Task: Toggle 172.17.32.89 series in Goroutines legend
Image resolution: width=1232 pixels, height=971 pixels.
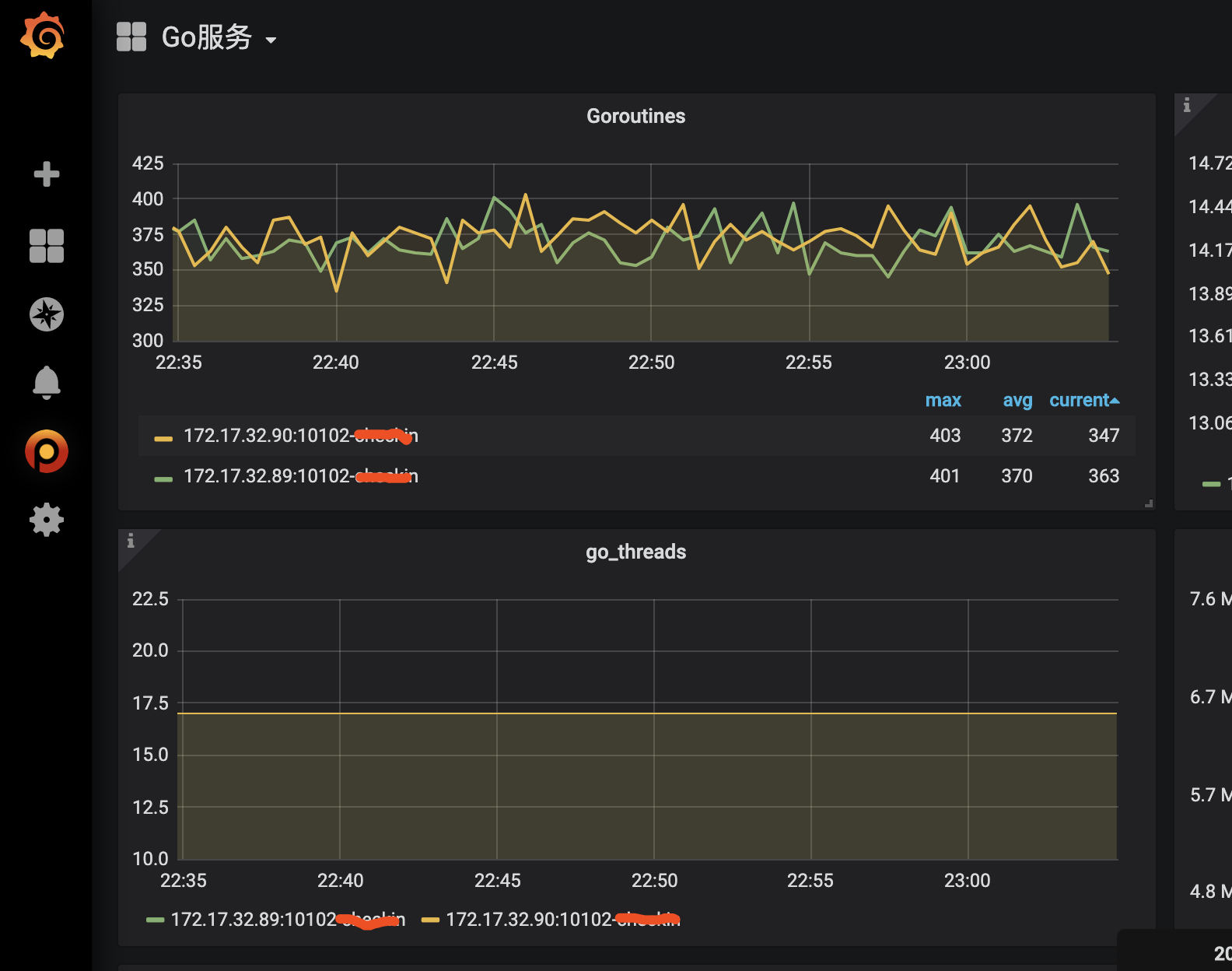Action: coord(300,476)
